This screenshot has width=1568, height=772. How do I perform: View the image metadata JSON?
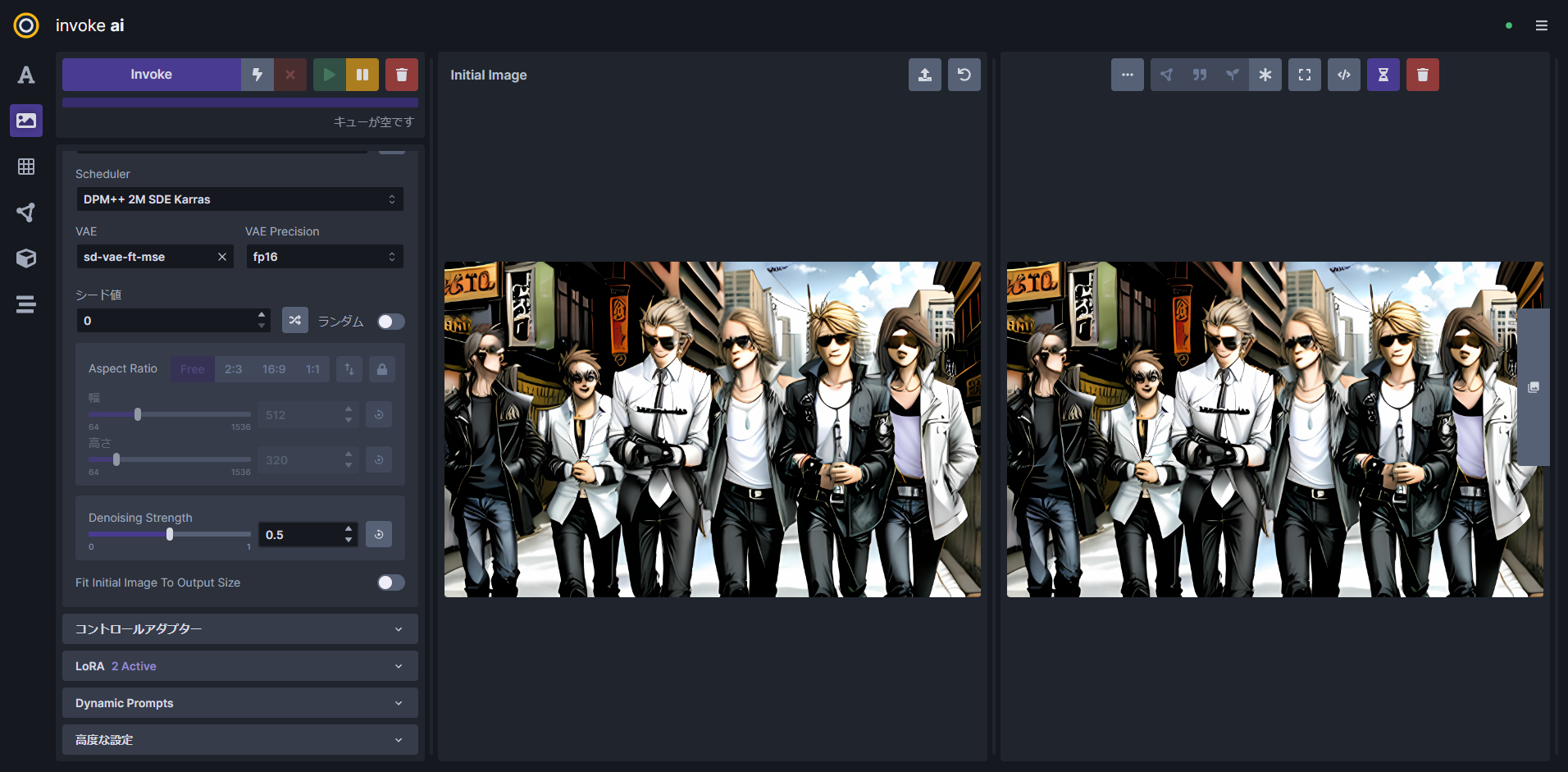[1343, 75]
